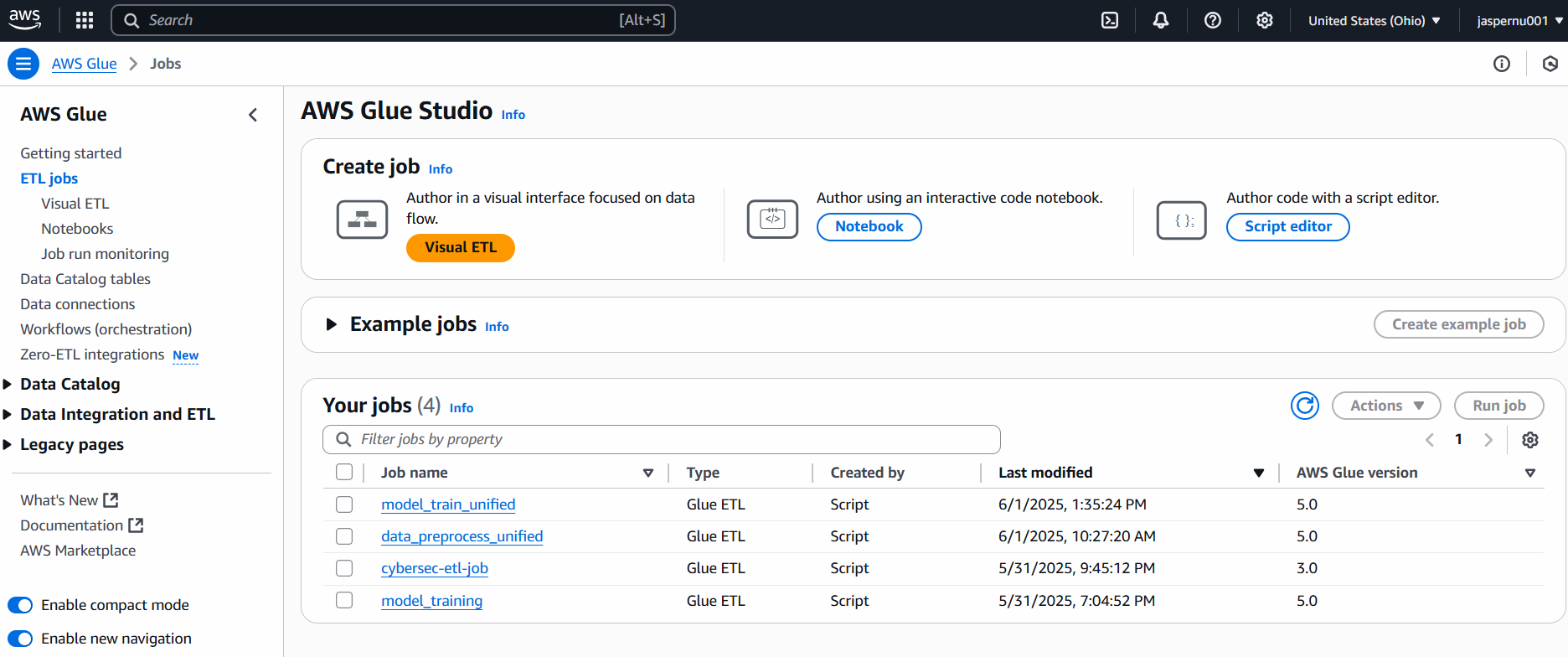The height and width of the screenshot is (657, 1568).
Task: Open table preferences gear icon
Action: click(x=1530, y=440)
